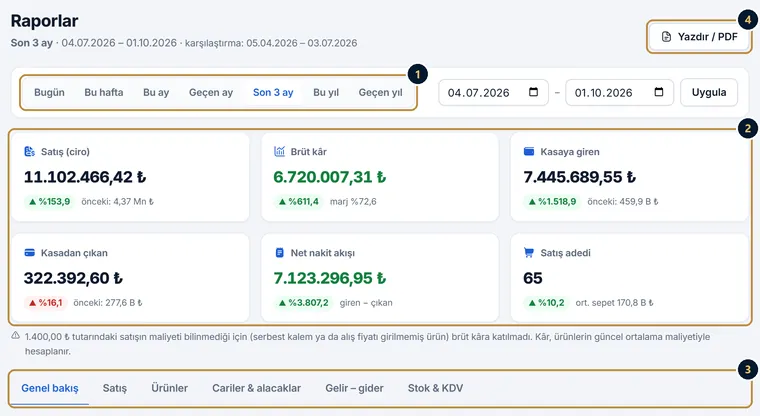The height and width of the screenshot is (416, 760).
Task: Click the Net nakit akışı card label
Action: pyautogui.click(x=323, y=253)
